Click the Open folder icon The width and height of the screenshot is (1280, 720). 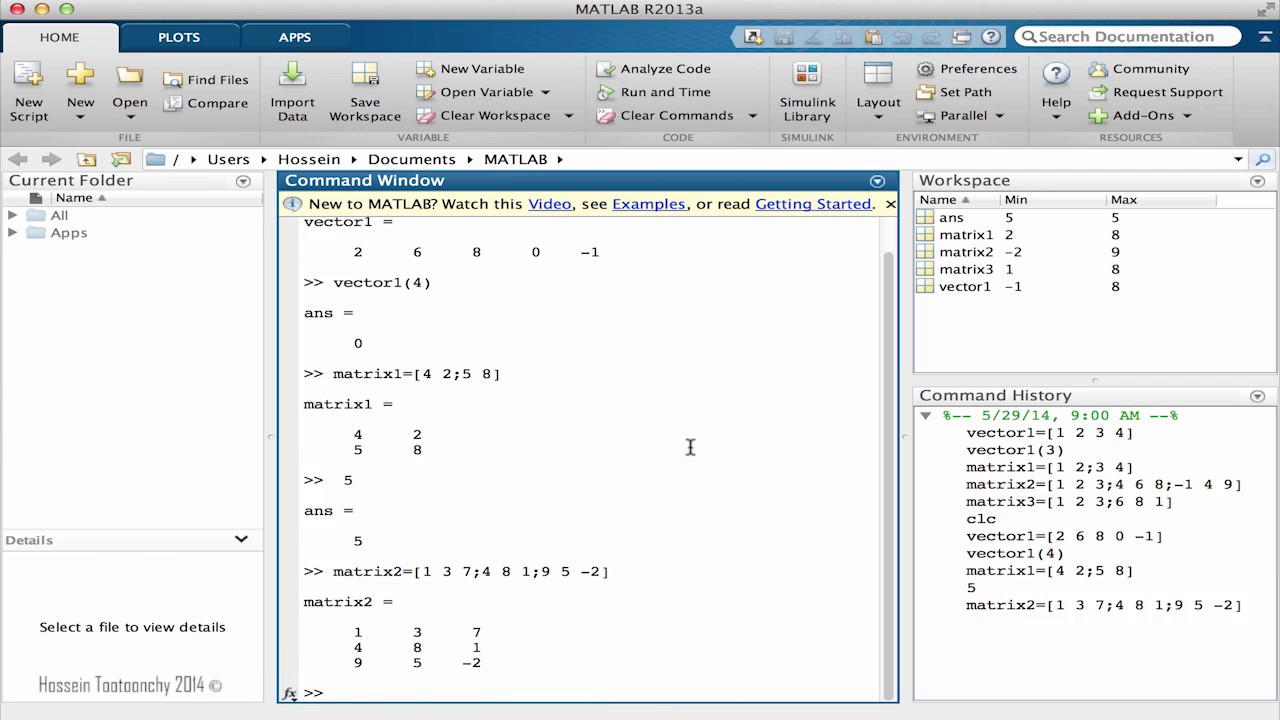click(130, 75)
